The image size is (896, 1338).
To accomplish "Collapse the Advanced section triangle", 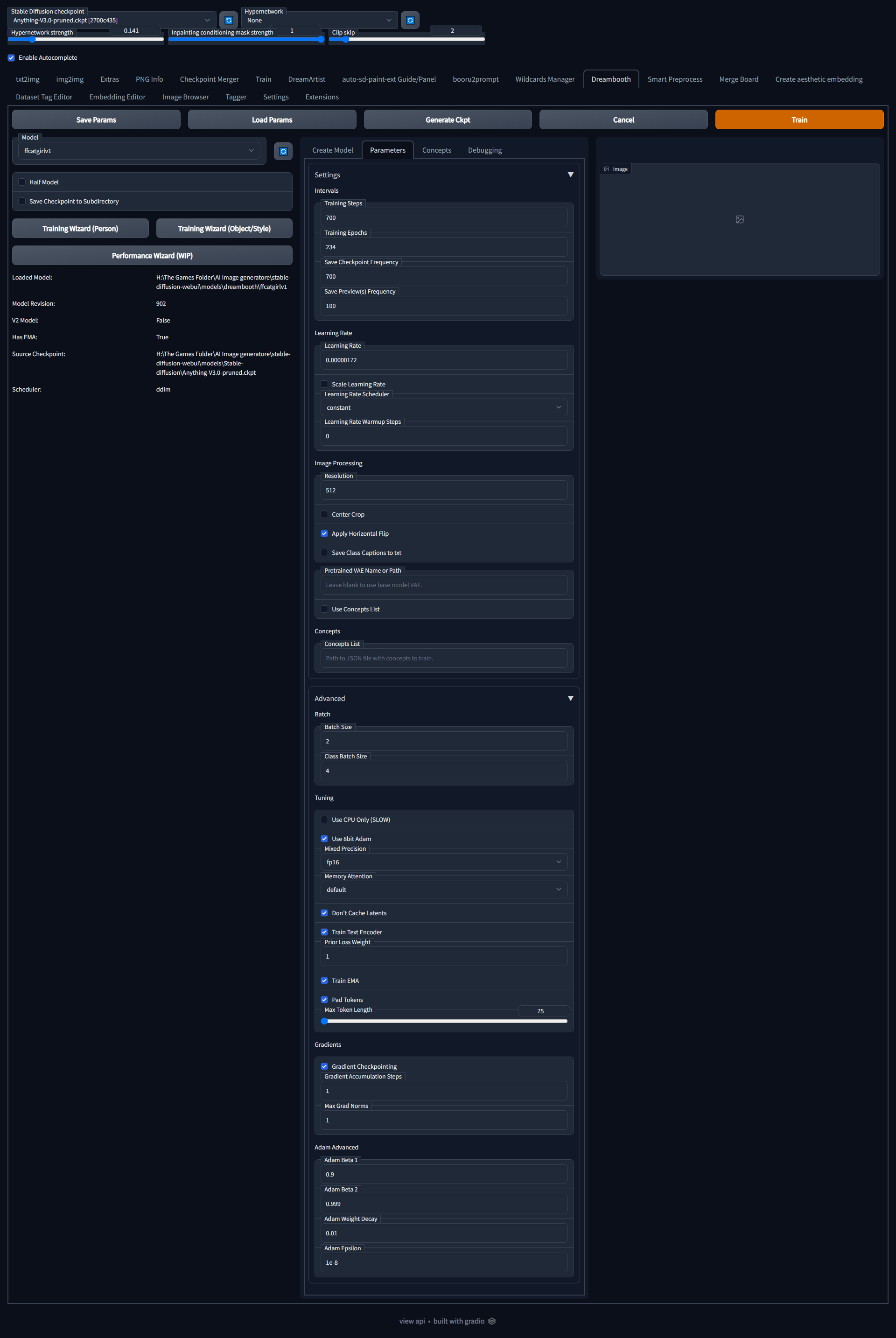I will coord(570,698).
